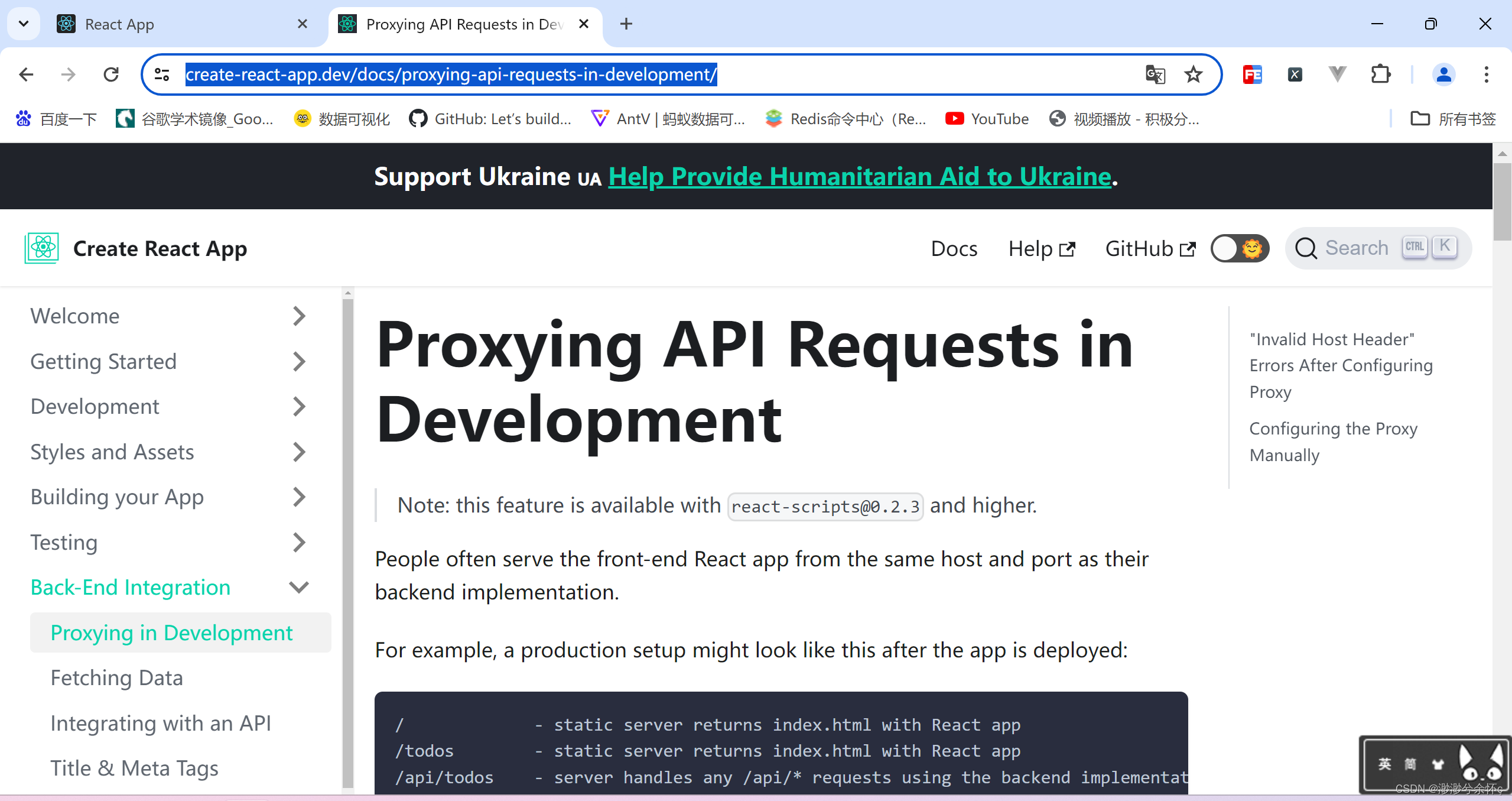Open Docs in the navbar
1512x801 pixels.
(954, 248)
